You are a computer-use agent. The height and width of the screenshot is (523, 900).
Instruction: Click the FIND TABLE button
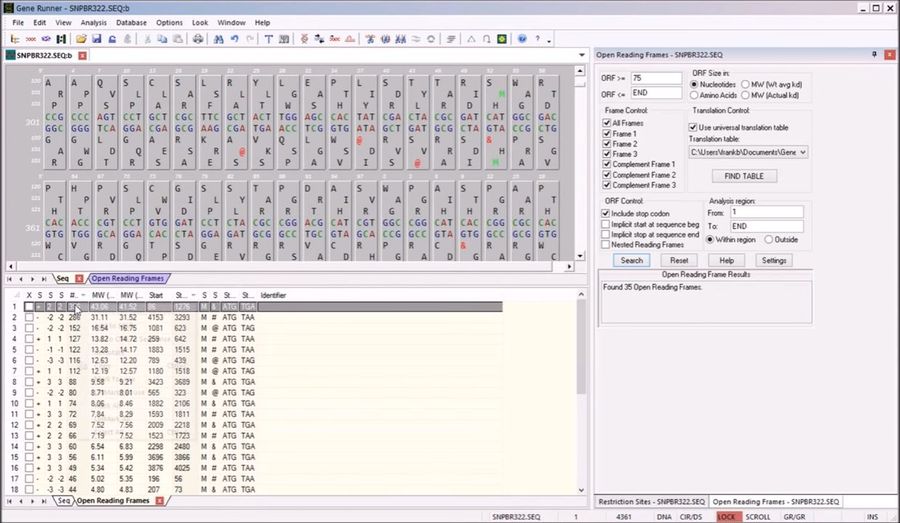[x=744, y=176]
